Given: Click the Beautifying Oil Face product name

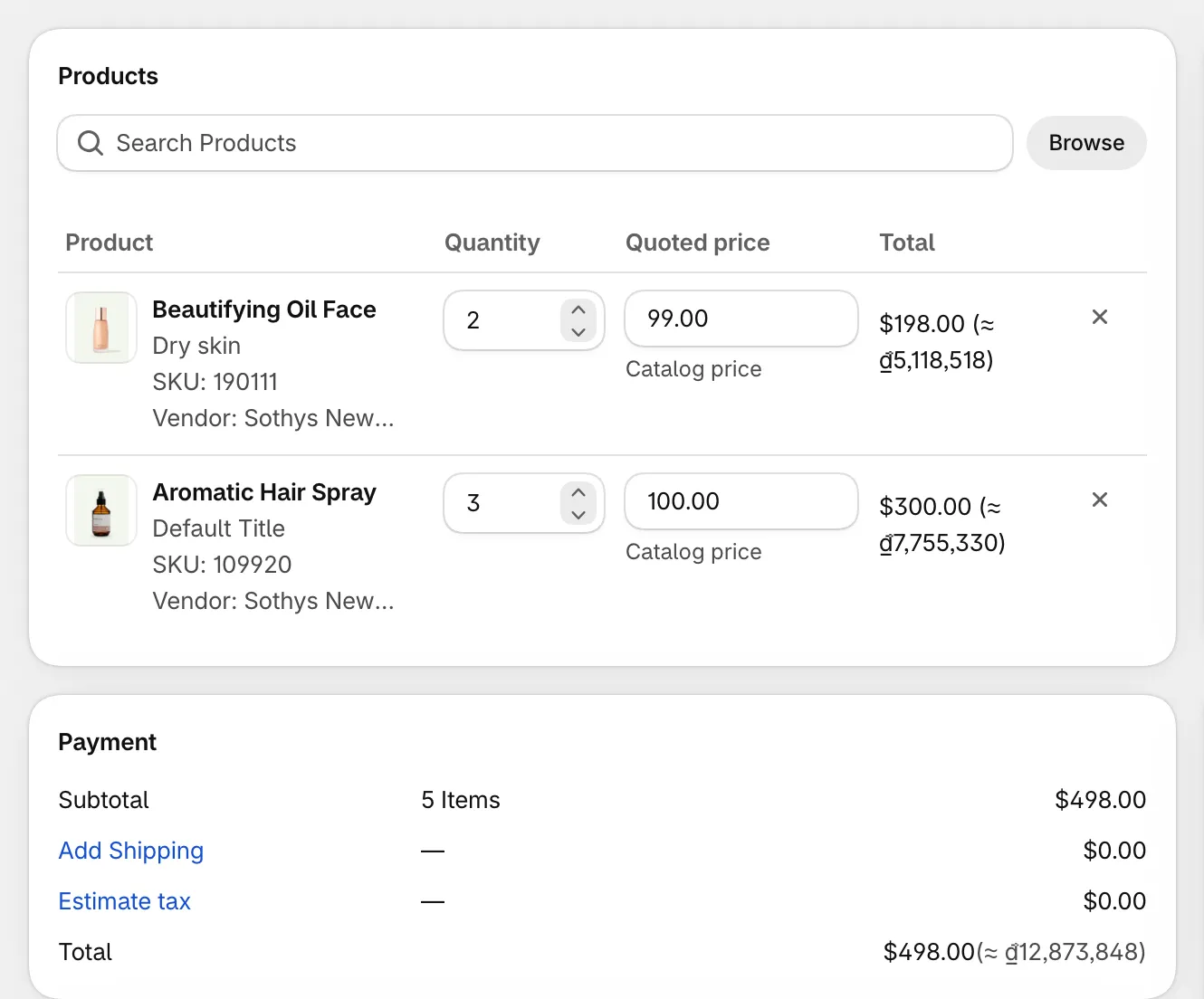Looking at the screenshot, I should coord(264,309).
